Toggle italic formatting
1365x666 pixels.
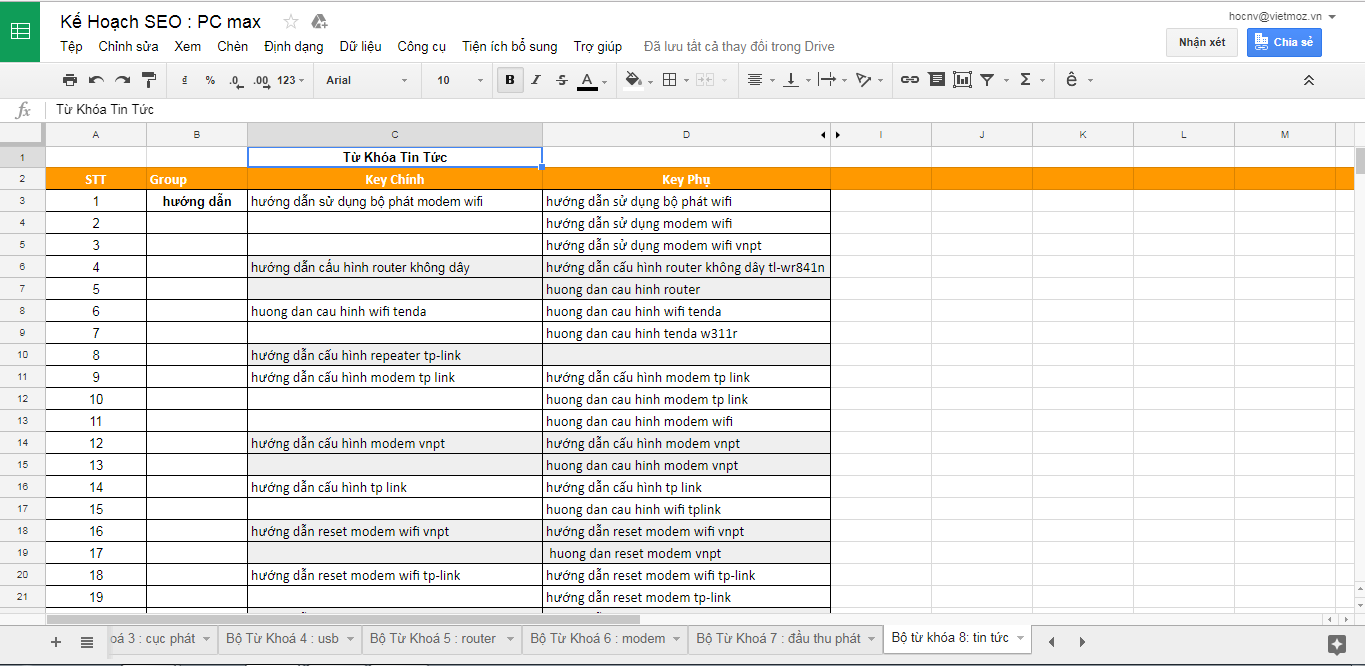coord(536,80)
